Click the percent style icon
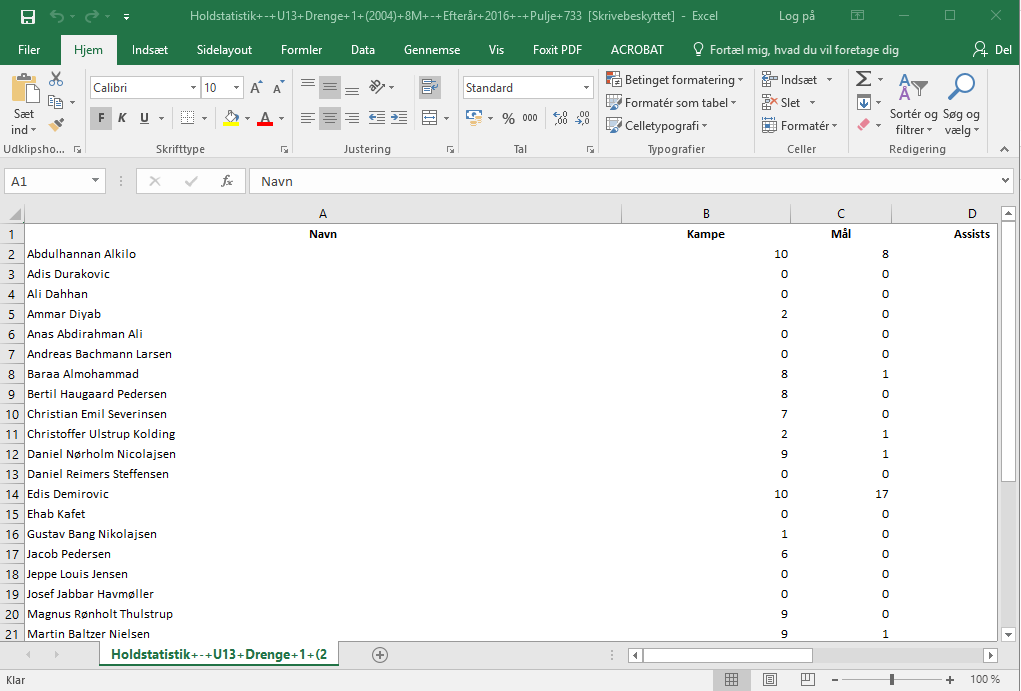Screen dimensions: 1021x691 pyautogui.click(x=508, y=118)
